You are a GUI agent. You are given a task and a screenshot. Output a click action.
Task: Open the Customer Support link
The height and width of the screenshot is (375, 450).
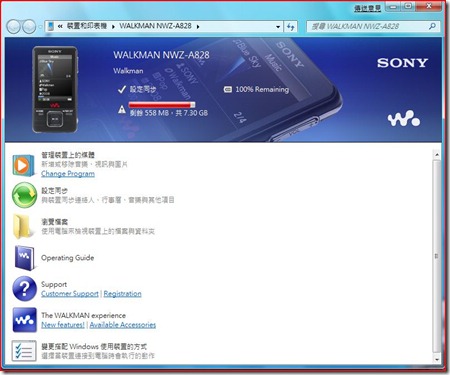click(70, 294)
